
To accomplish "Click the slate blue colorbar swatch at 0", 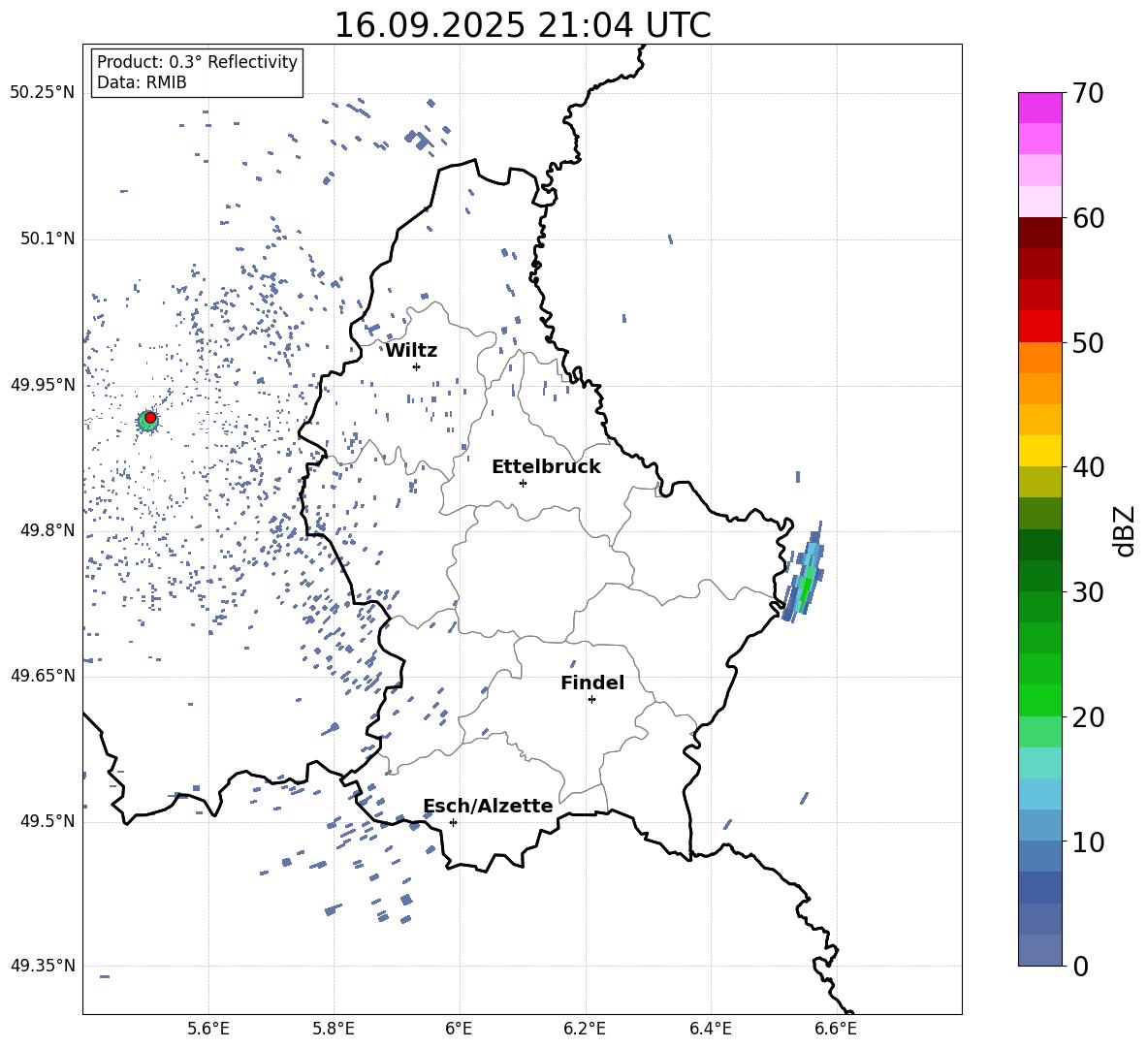I will 1040,951.
